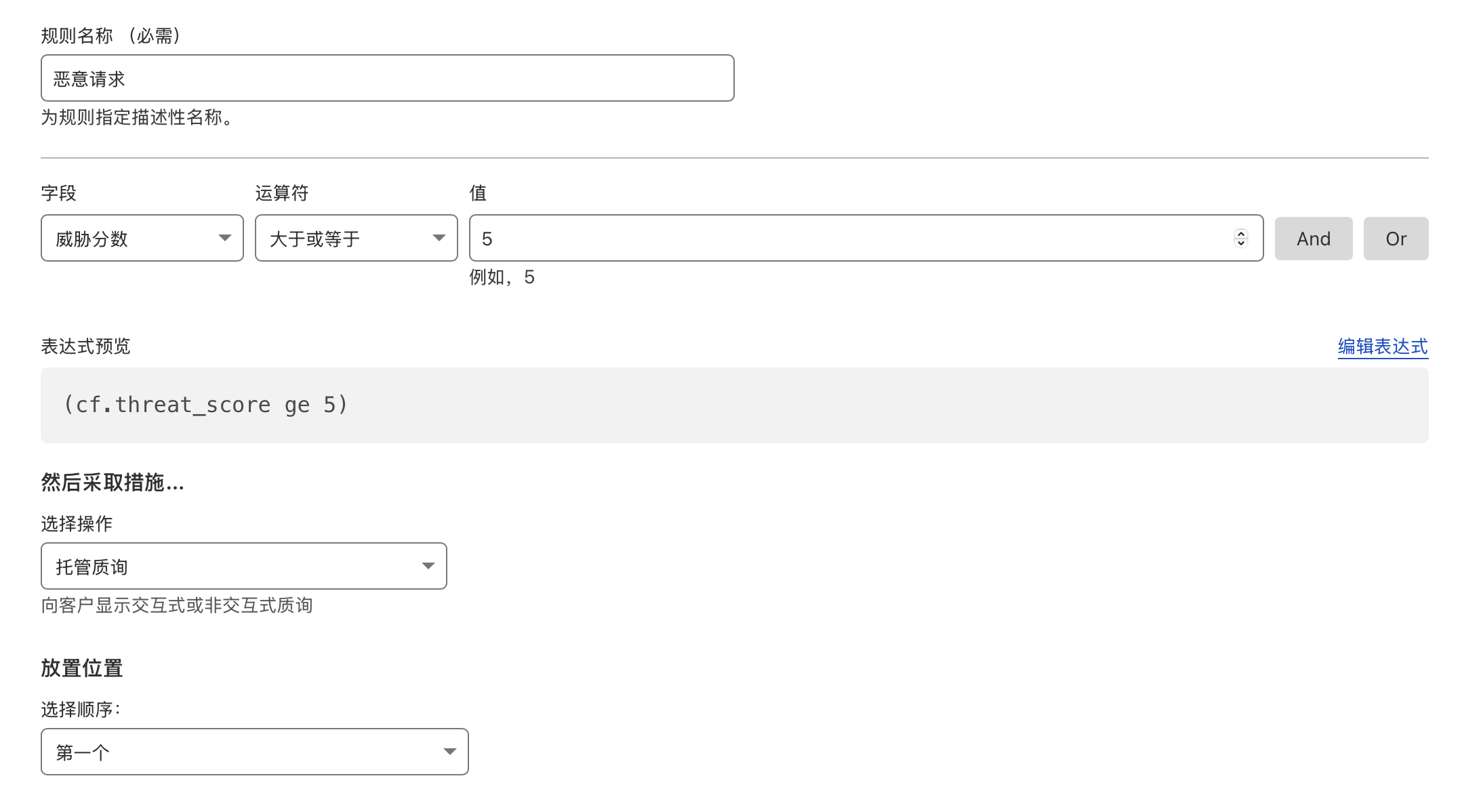Expand the 第一个 order dropdown
Image resolution: width=1479 pixels, height=812 pixels.
click(255, 752)
